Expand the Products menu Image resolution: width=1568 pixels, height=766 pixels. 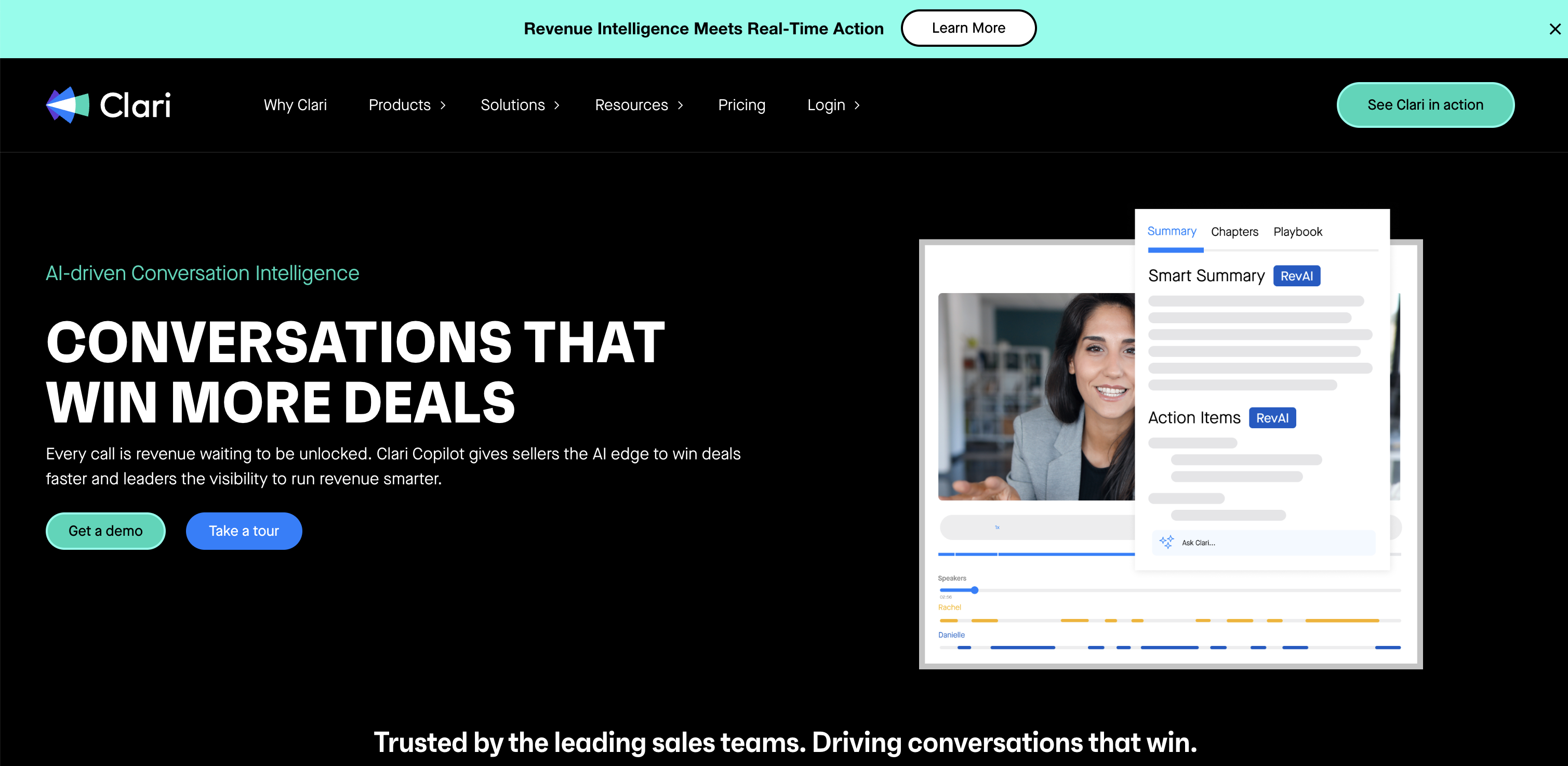point(407,105)
